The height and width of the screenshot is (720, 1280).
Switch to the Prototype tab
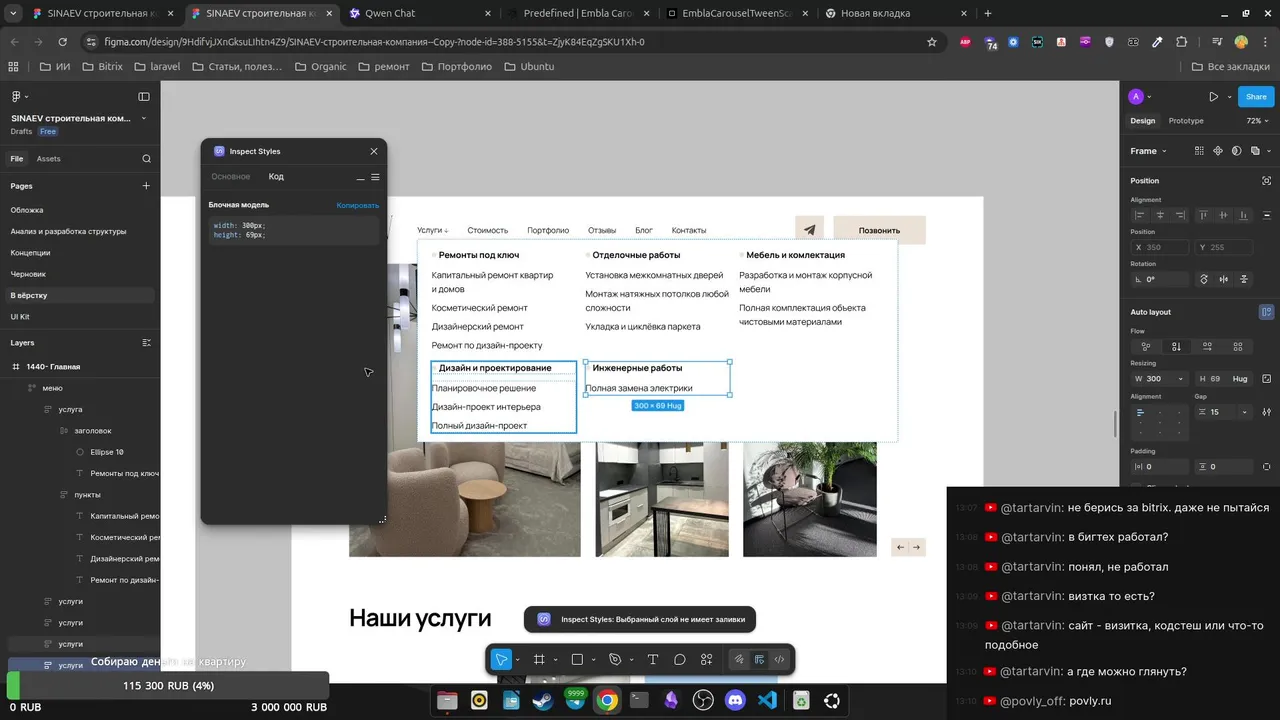pyautogui.click(x=1186, y=121)
